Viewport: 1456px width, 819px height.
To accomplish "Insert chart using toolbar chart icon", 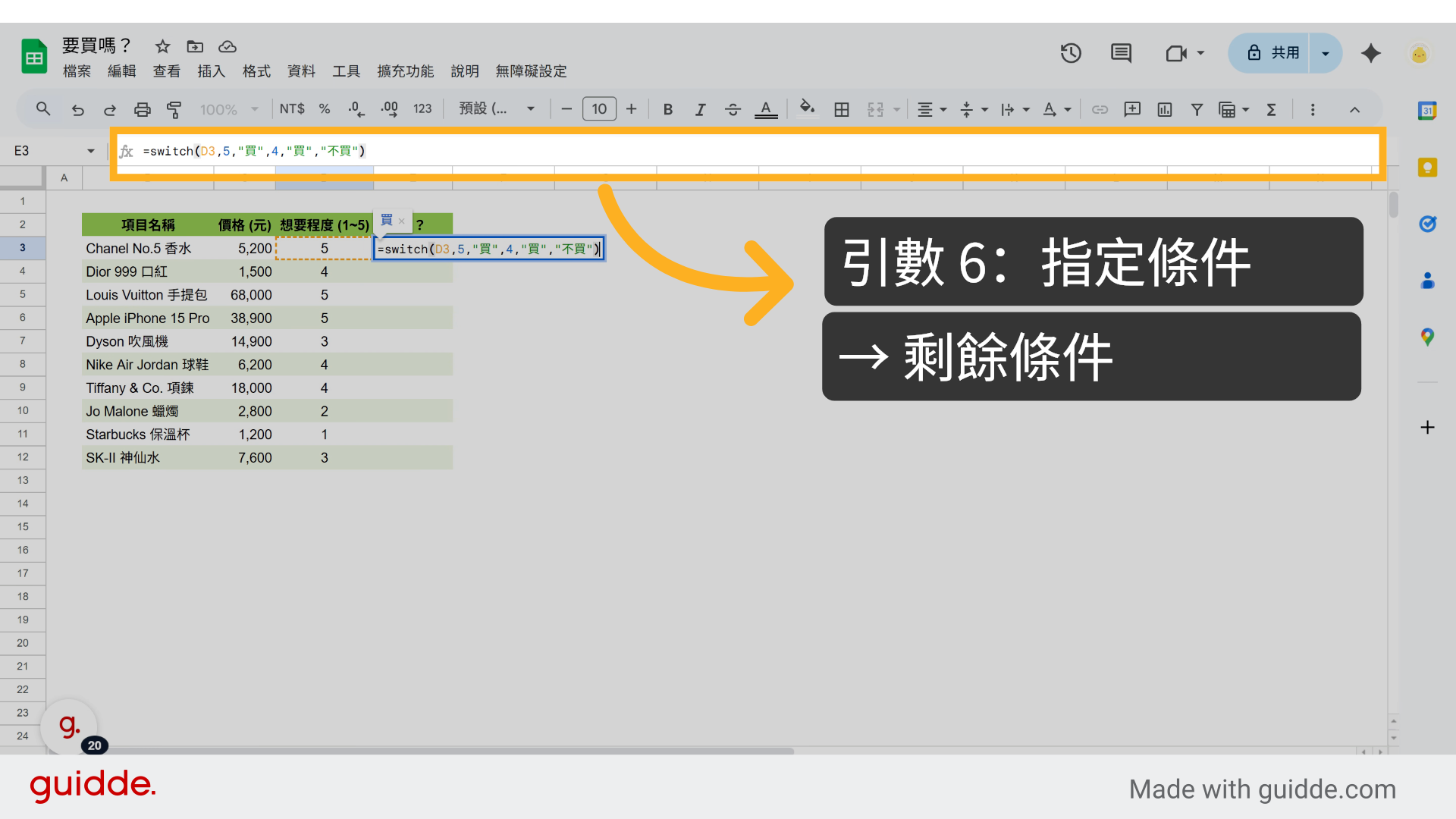I will (1164, 109).
